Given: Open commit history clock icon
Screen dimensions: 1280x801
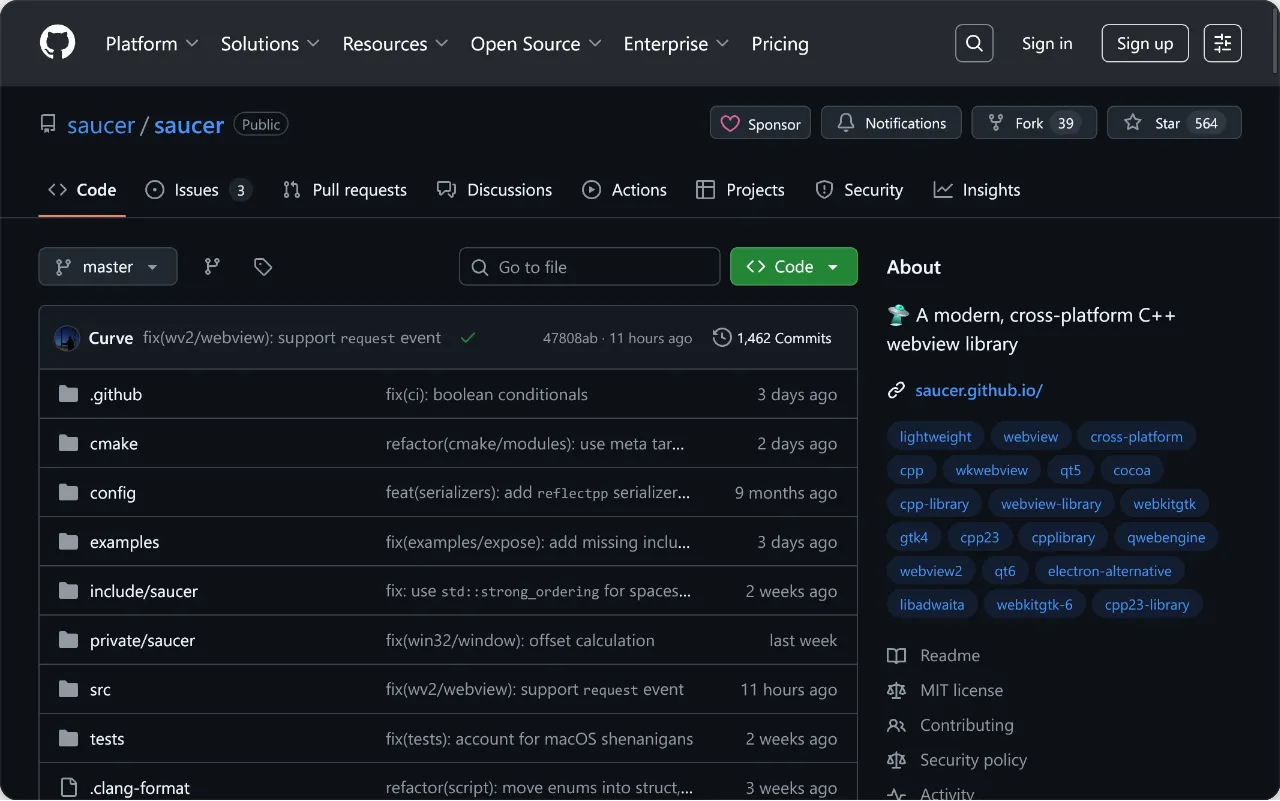Looking at the screenshot, I should pos(721,338).
